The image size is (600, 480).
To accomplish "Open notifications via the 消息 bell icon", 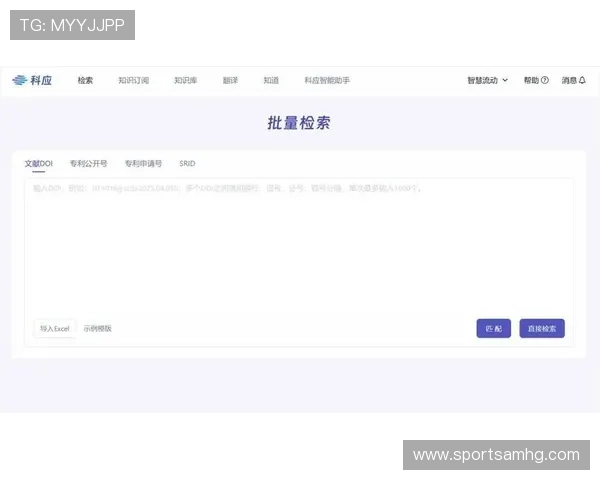I will [x=582, y=80].
